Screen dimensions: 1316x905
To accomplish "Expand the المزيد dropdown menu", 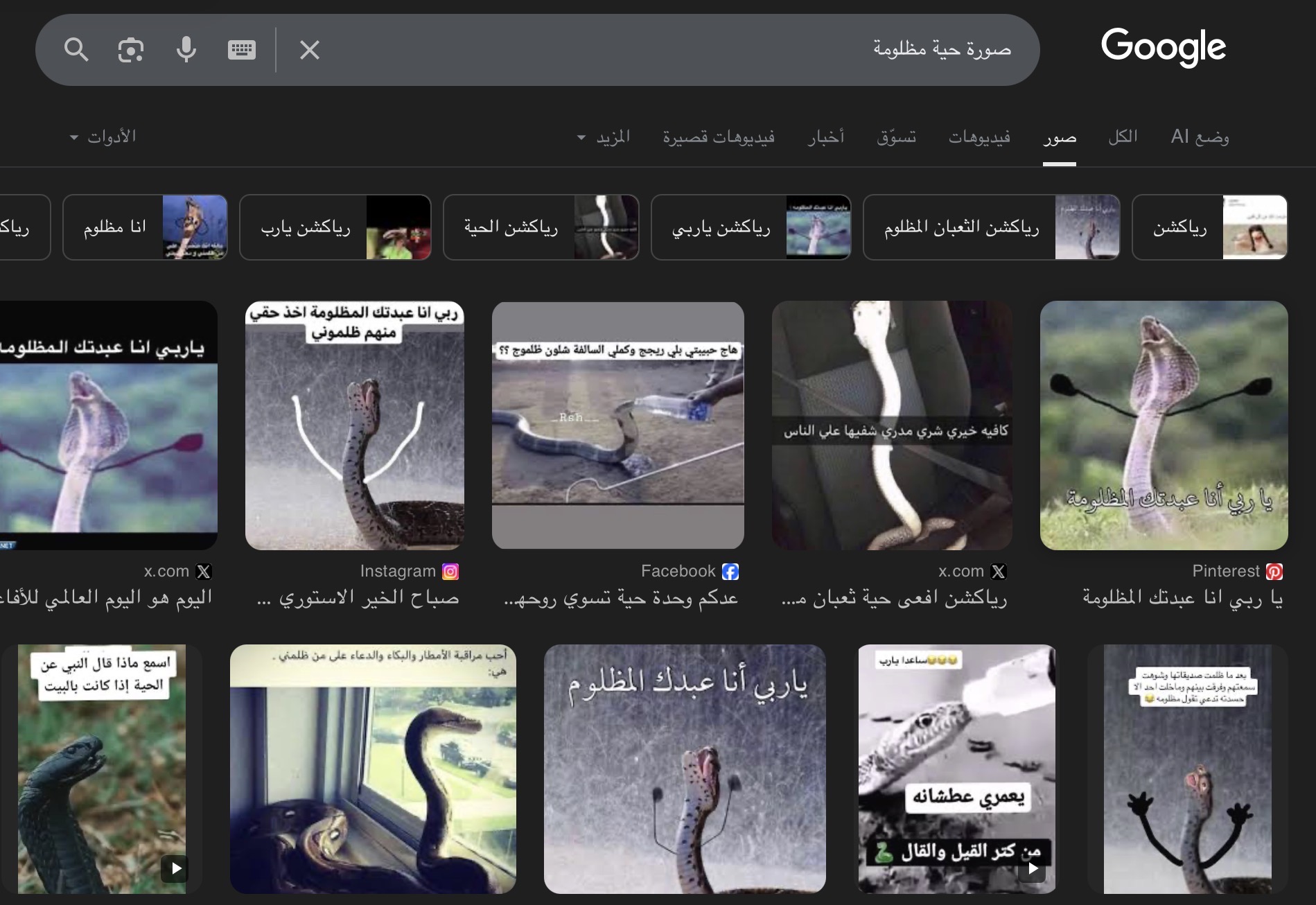I will click(604, 137).
